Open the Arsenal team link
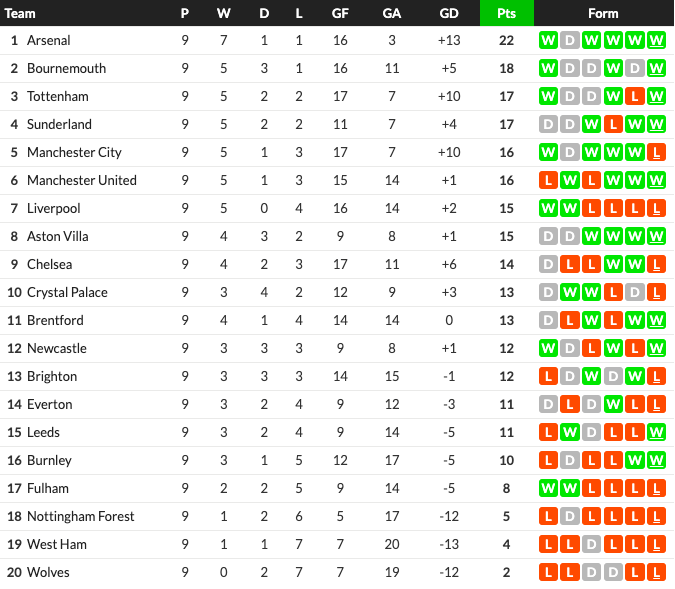 [48, 41]
